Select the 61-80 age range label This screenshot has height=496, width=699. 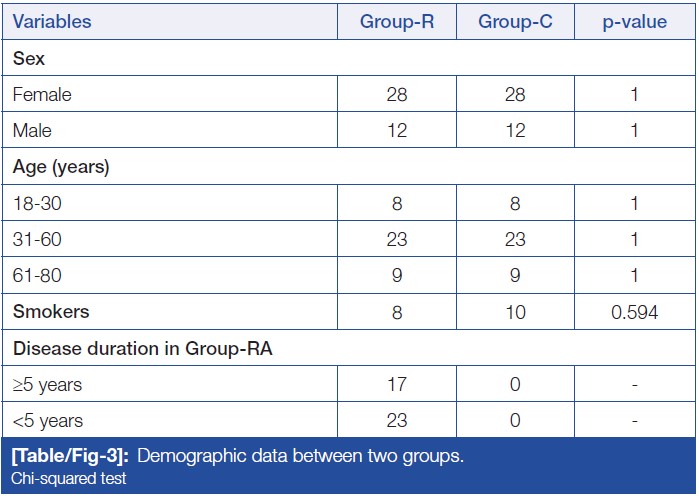pos(36,275)
